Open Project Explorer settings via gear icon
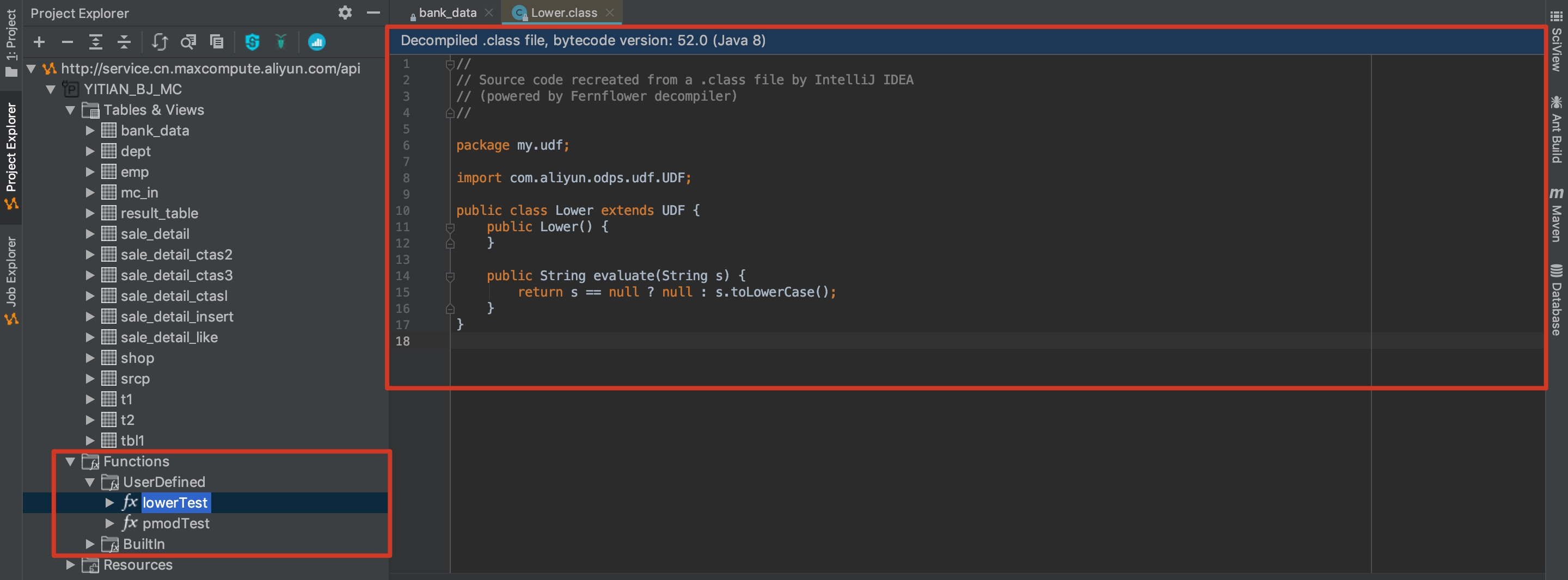The image size is (1568, 580). (x=345, y=12)
